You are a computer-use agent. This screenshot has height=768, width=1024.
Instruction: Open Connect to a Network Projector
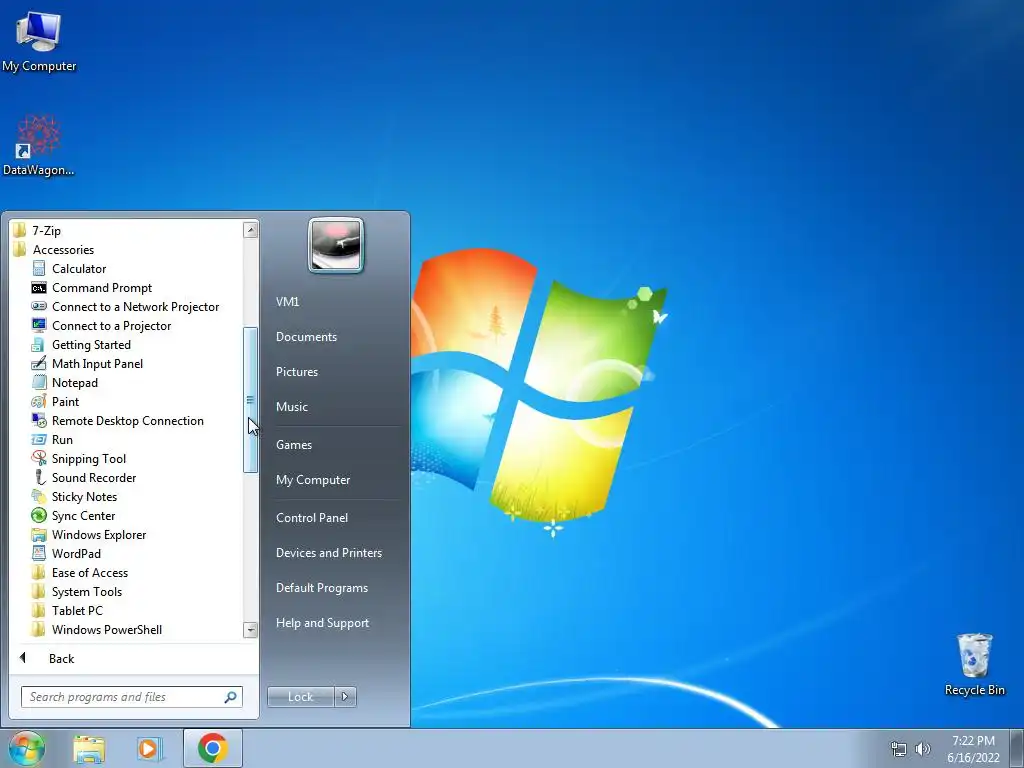point(135,306)
